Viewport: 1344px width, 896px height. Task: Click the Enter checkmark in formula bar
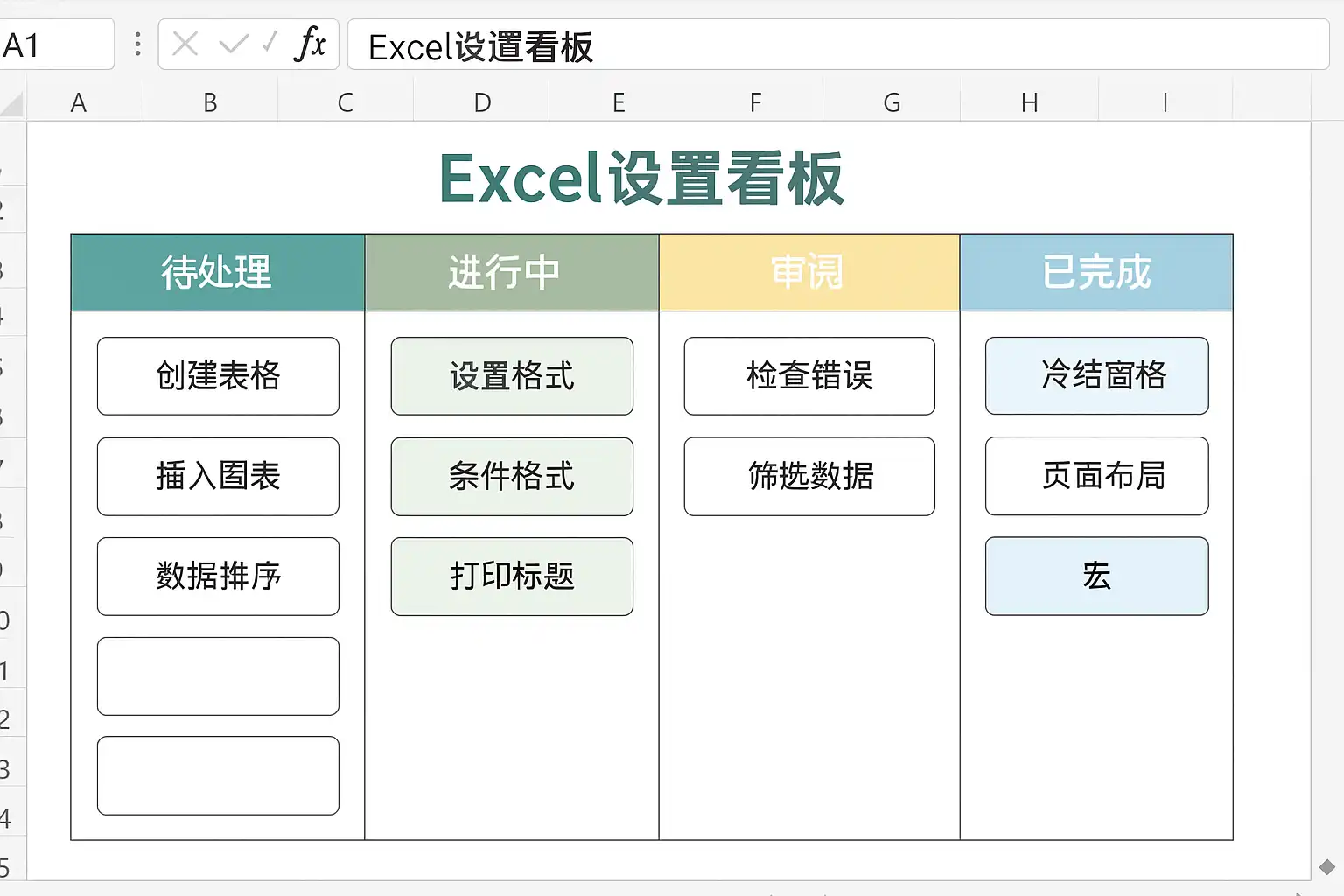(x=234, y=44)
